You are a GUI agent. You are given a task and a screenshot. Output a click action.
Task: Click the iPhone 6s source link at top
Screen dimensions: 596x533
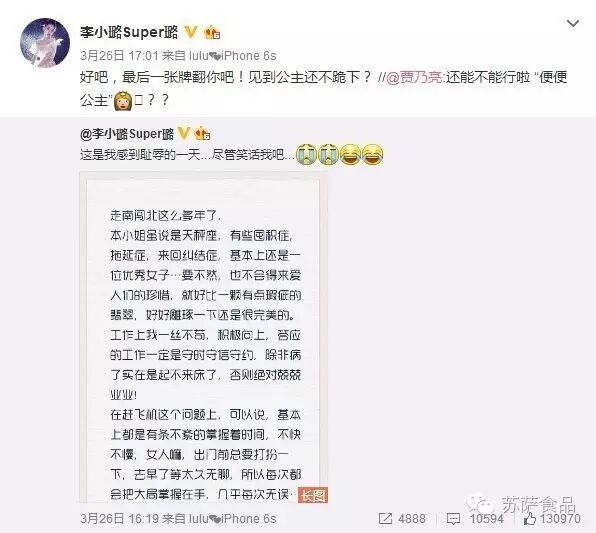233,56
